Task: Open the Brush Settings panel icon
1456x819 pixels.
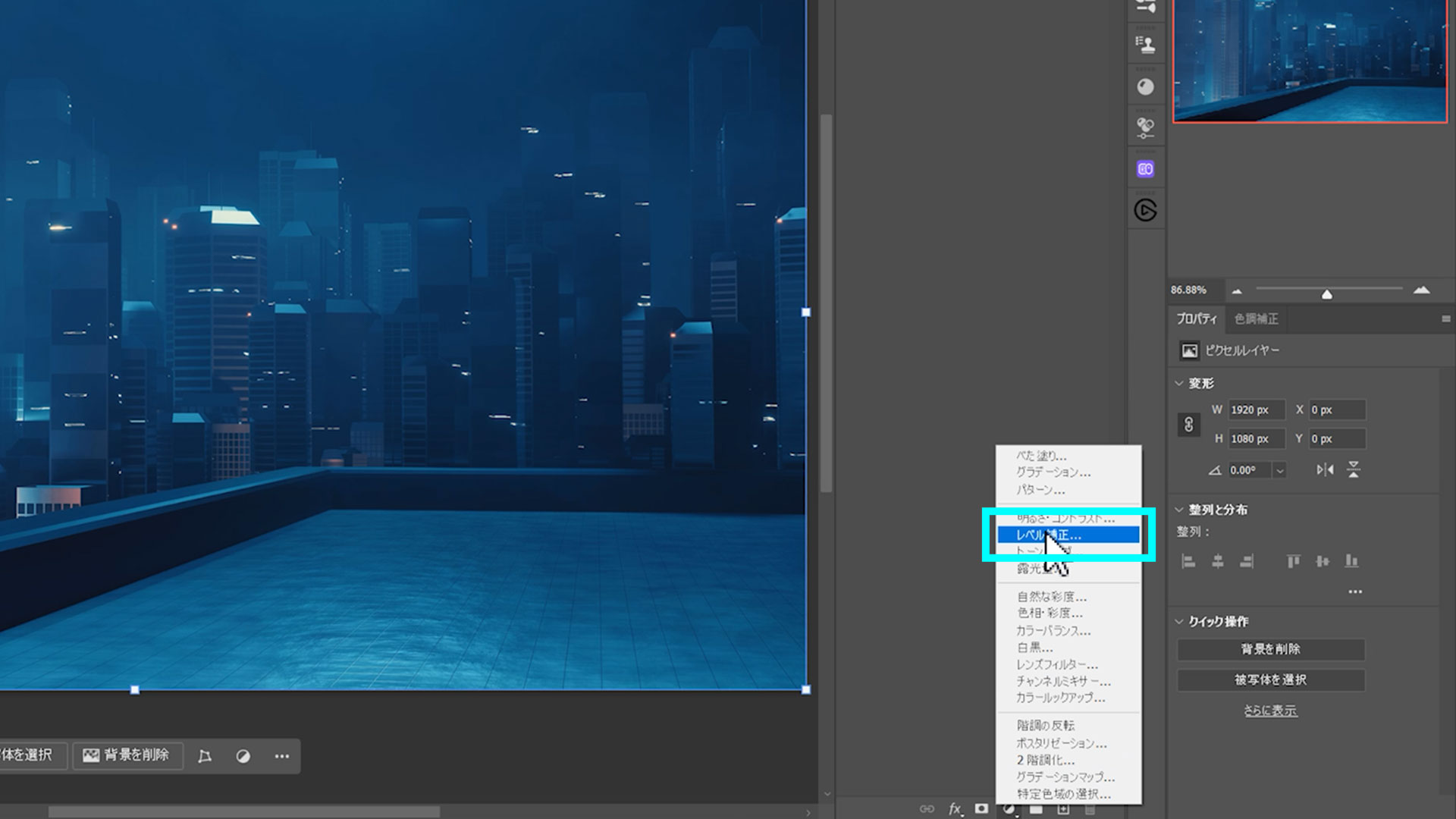Action: click(1145, 7)
